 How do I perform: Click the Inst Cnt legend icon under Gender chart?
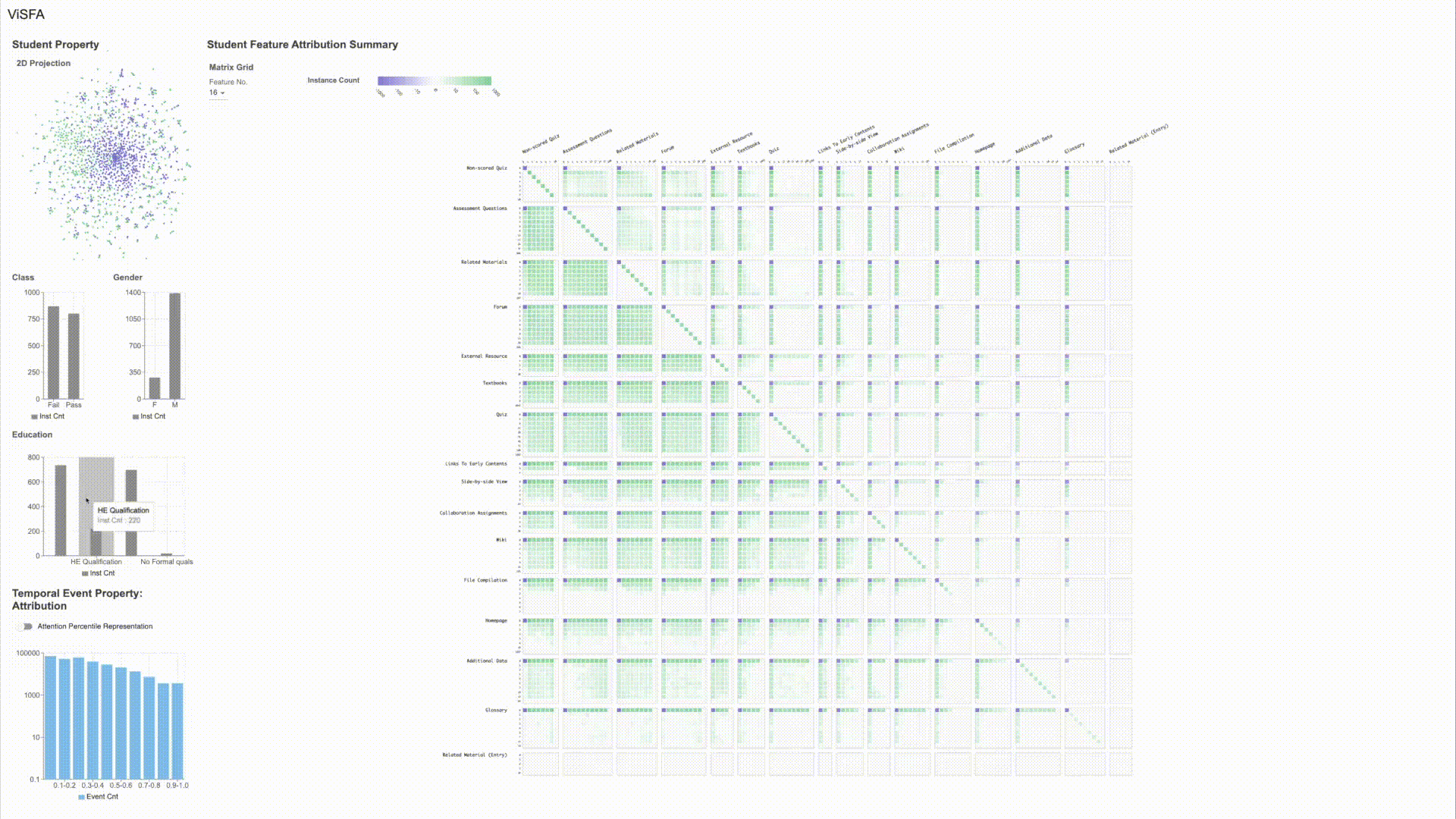136,416
